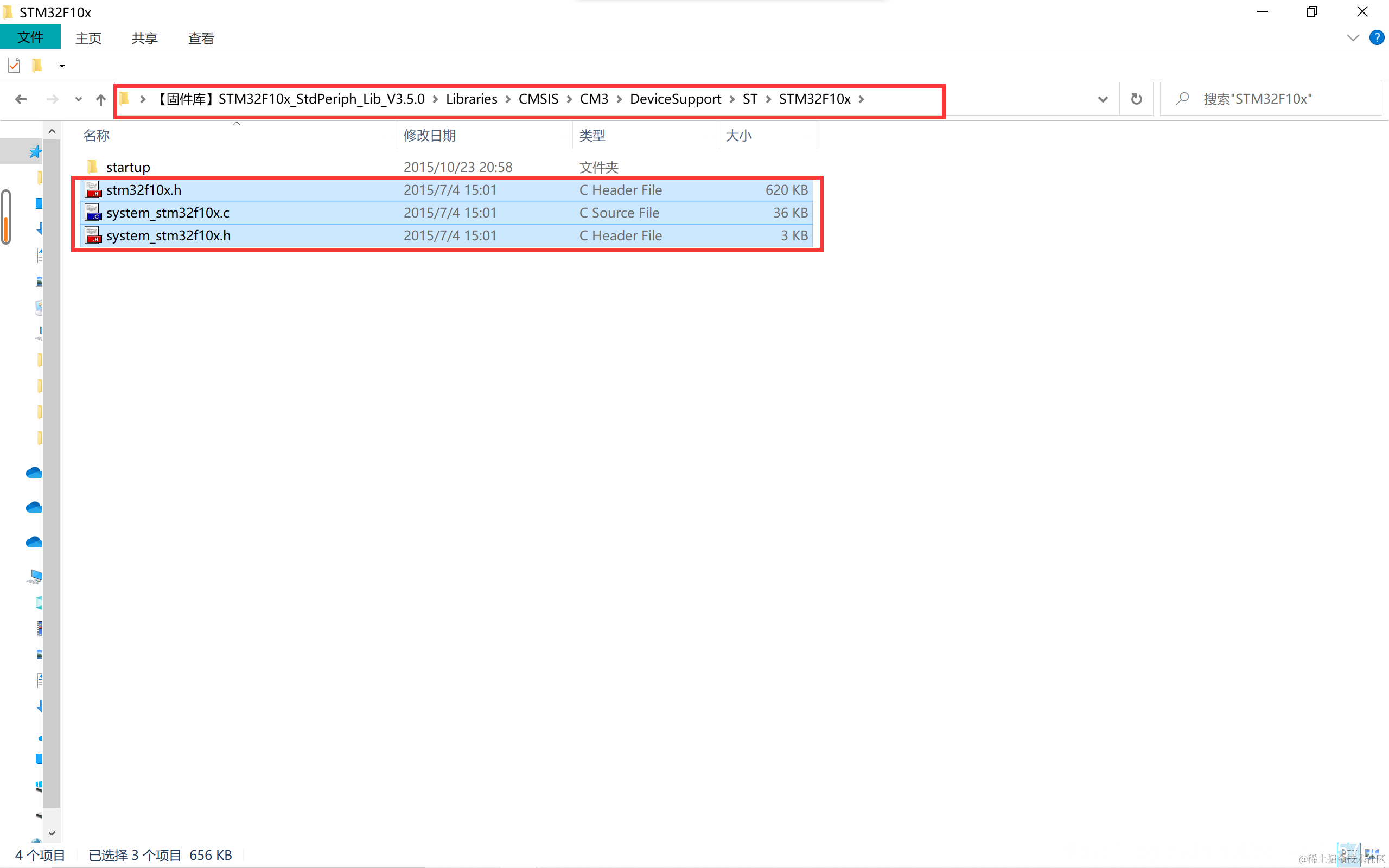Click the system_stm32f10x.c file icon
Viewport: 1389px width, 868px height.
93,213
